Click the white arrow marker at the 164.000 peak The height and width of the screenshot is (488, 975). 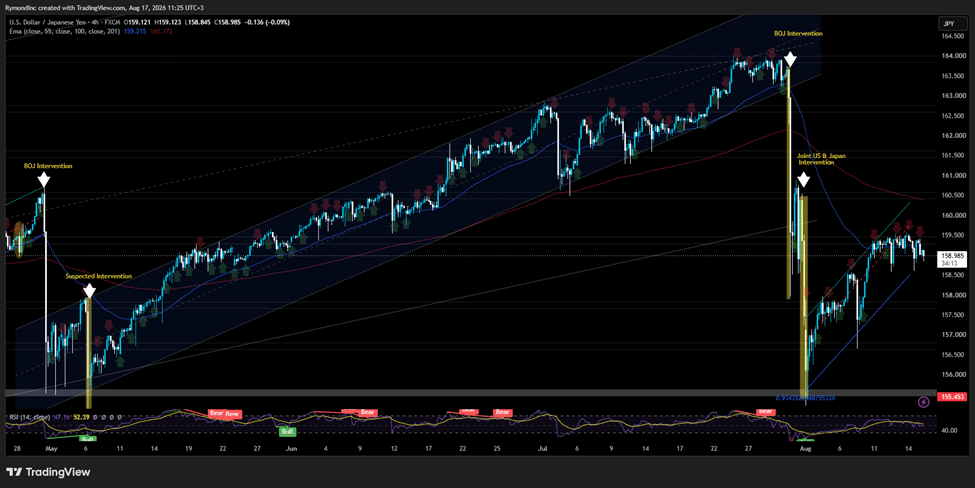tap(790, 60)
